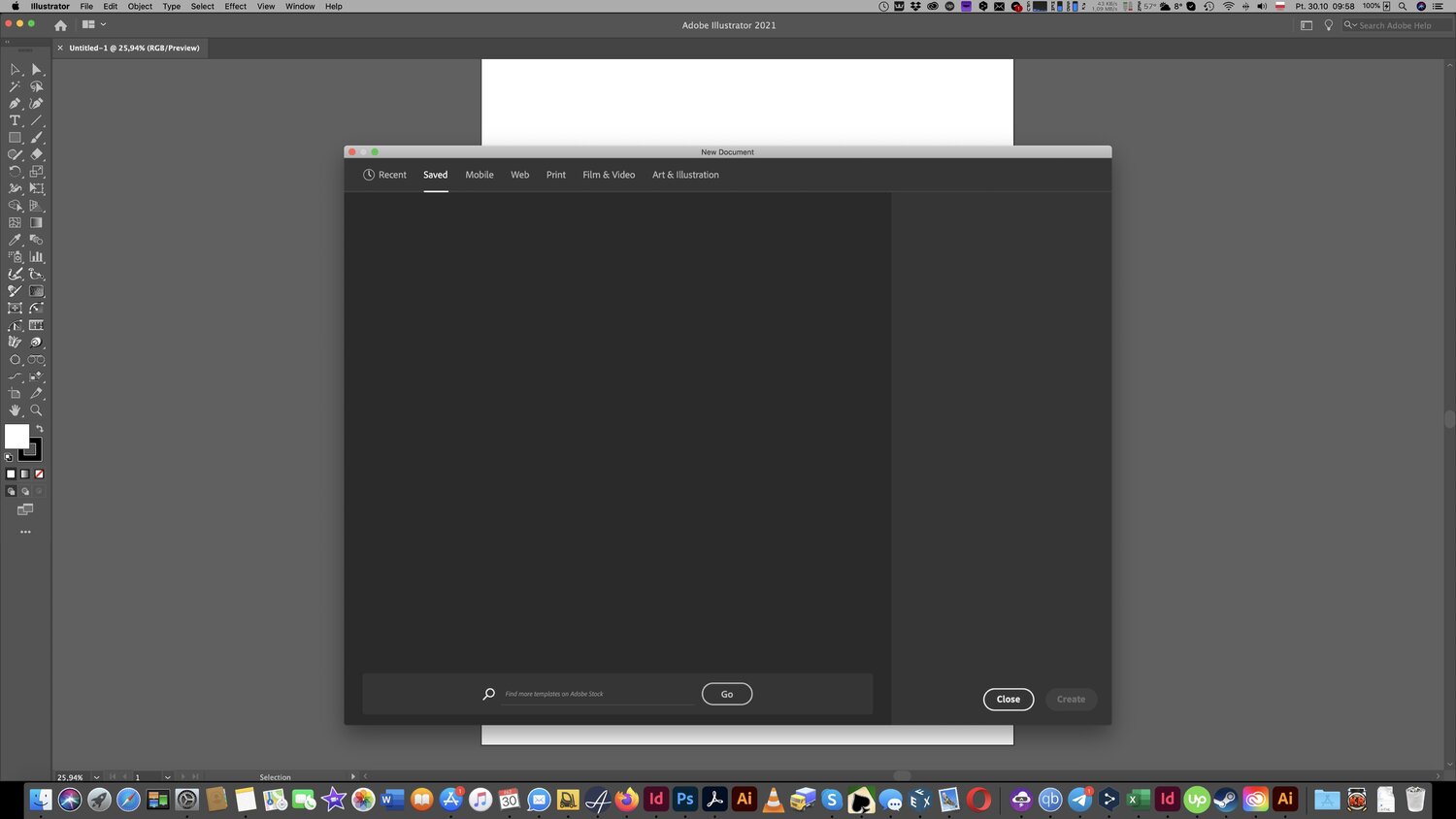This screenshot has height=819, width=1456.
Task: Open the Arrange Documents dropdown
Action: (x=94, y=25)
